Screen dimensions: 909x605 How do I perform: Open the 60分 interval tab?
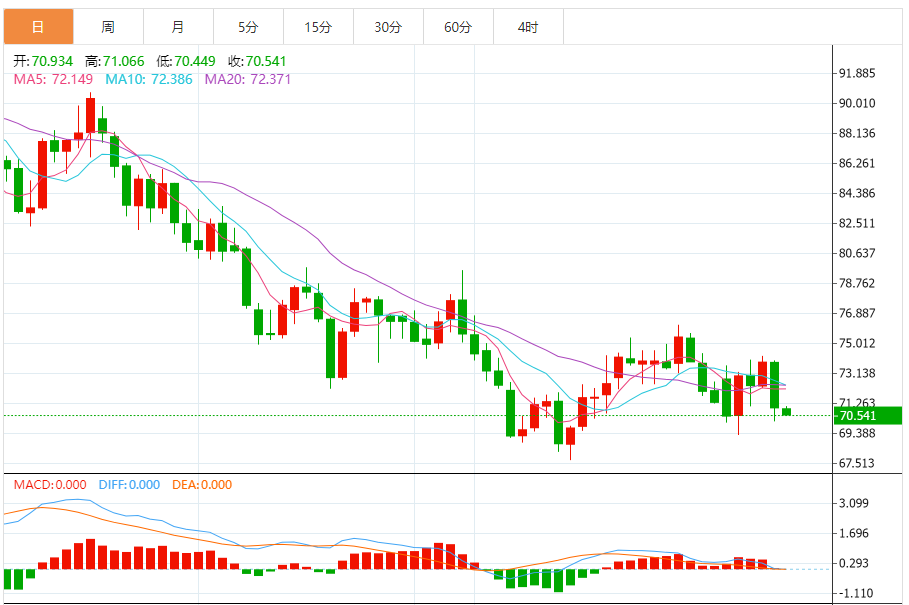click(x=459, y=27)
